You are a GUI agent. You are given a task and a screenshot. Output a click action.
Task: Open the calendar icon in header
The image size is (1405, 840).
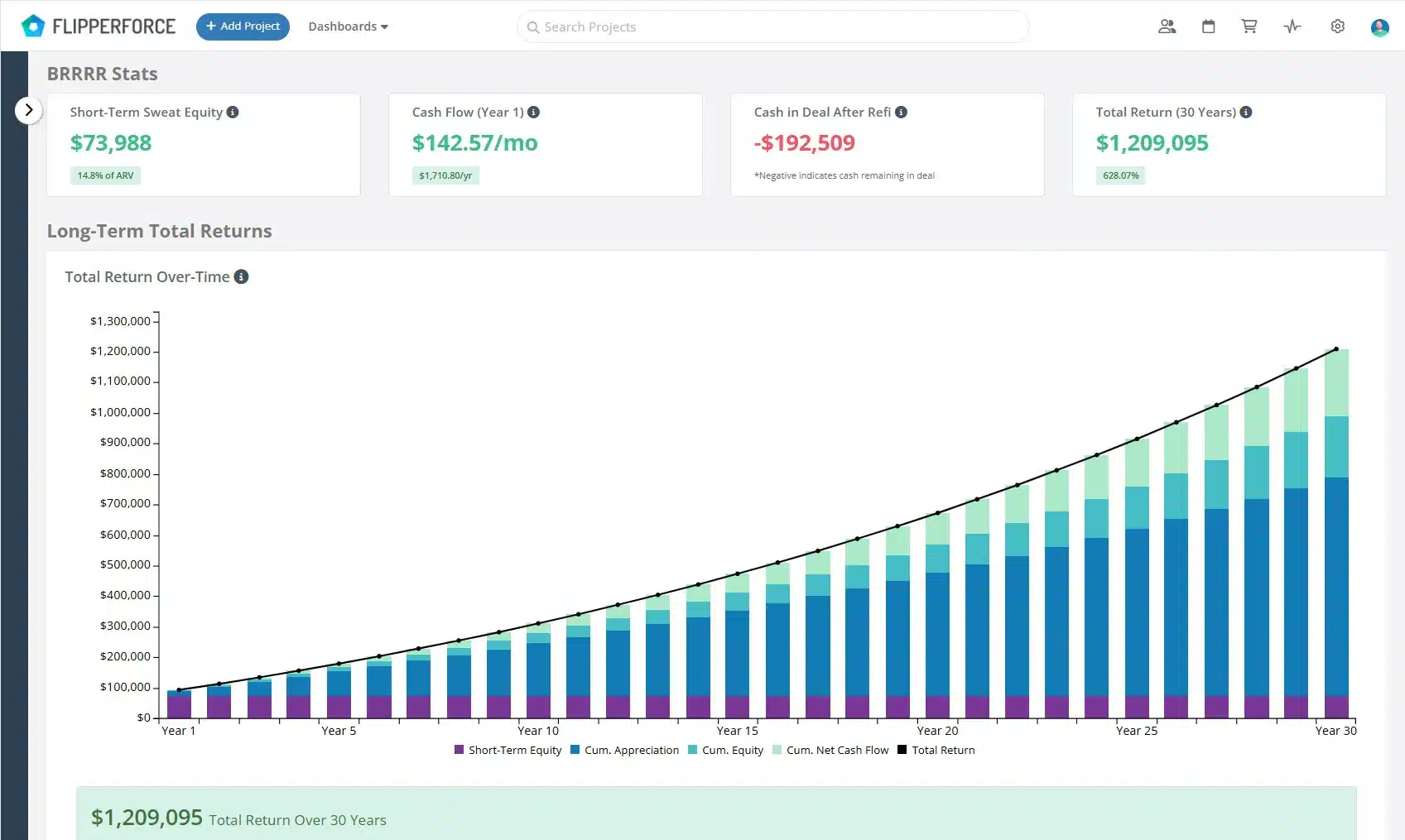(1208, 26)
